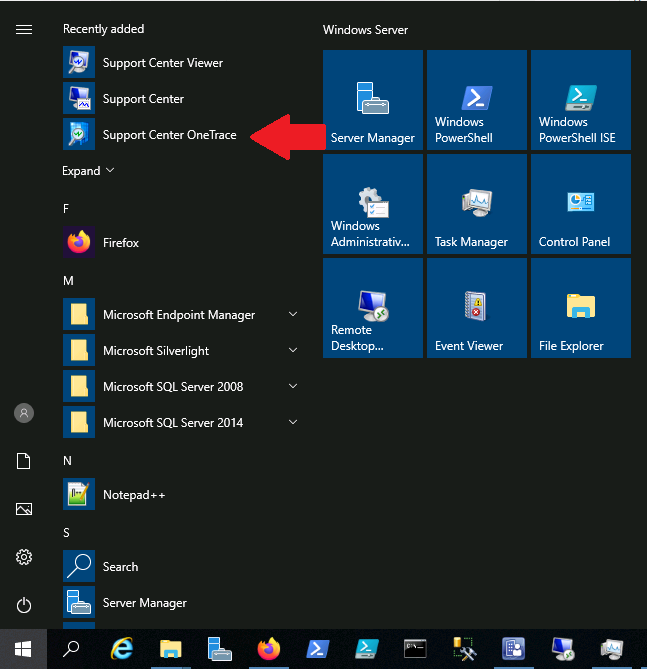Open Remote Desktop Connection tile
Image resolution: width=647 pixels, height=669 pixels.
point(373,308)
